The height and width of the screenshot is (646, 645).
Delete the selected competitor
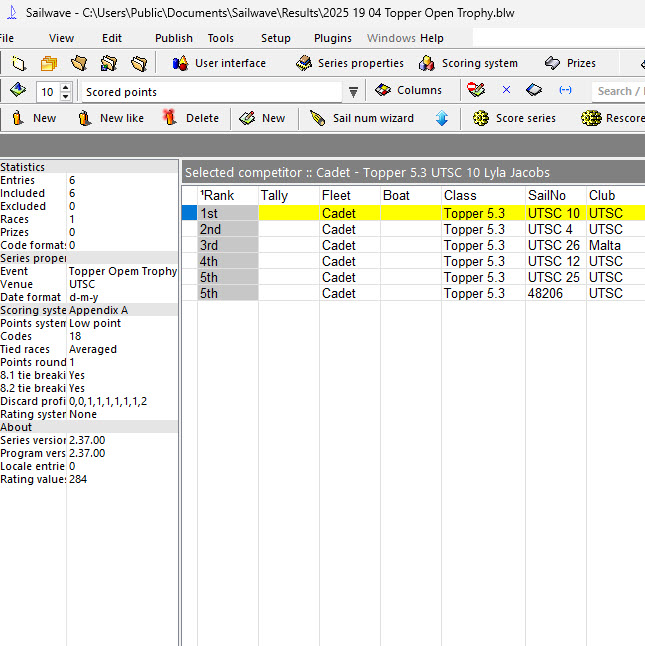191,118
